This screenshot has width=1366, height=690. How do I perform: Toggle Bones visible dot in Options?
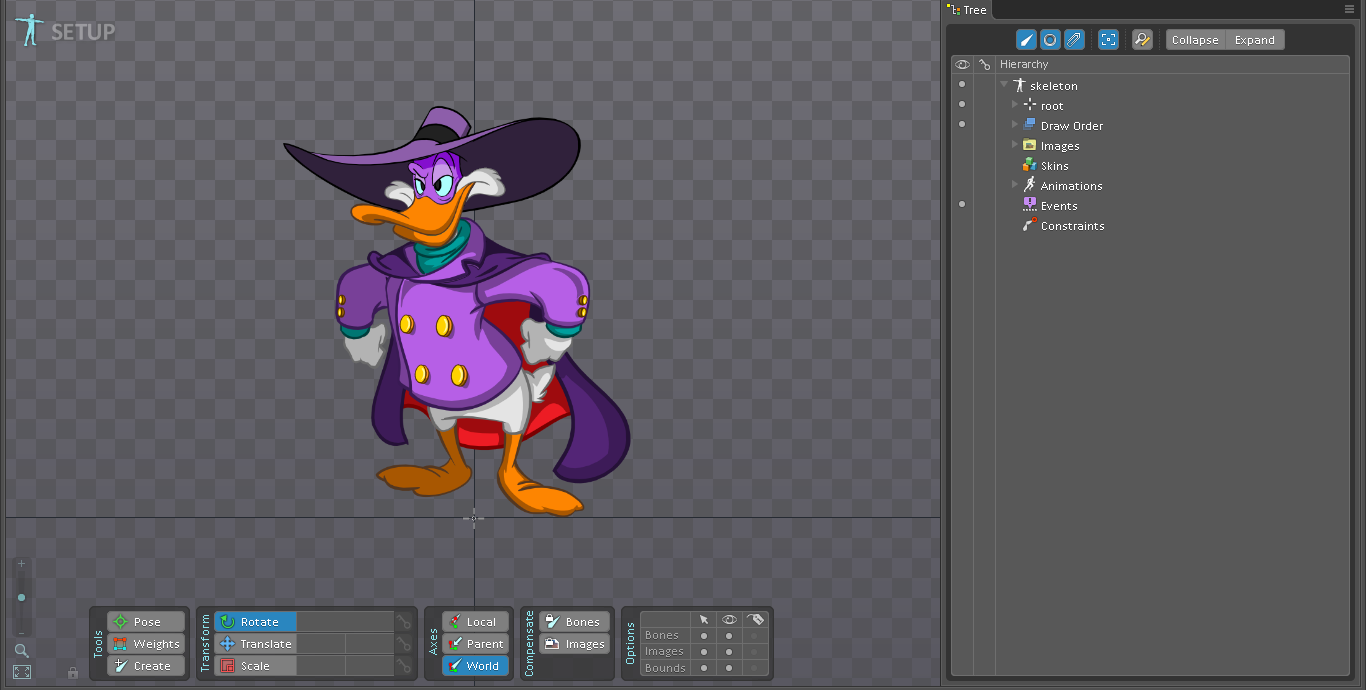click(x=729, y=635)
